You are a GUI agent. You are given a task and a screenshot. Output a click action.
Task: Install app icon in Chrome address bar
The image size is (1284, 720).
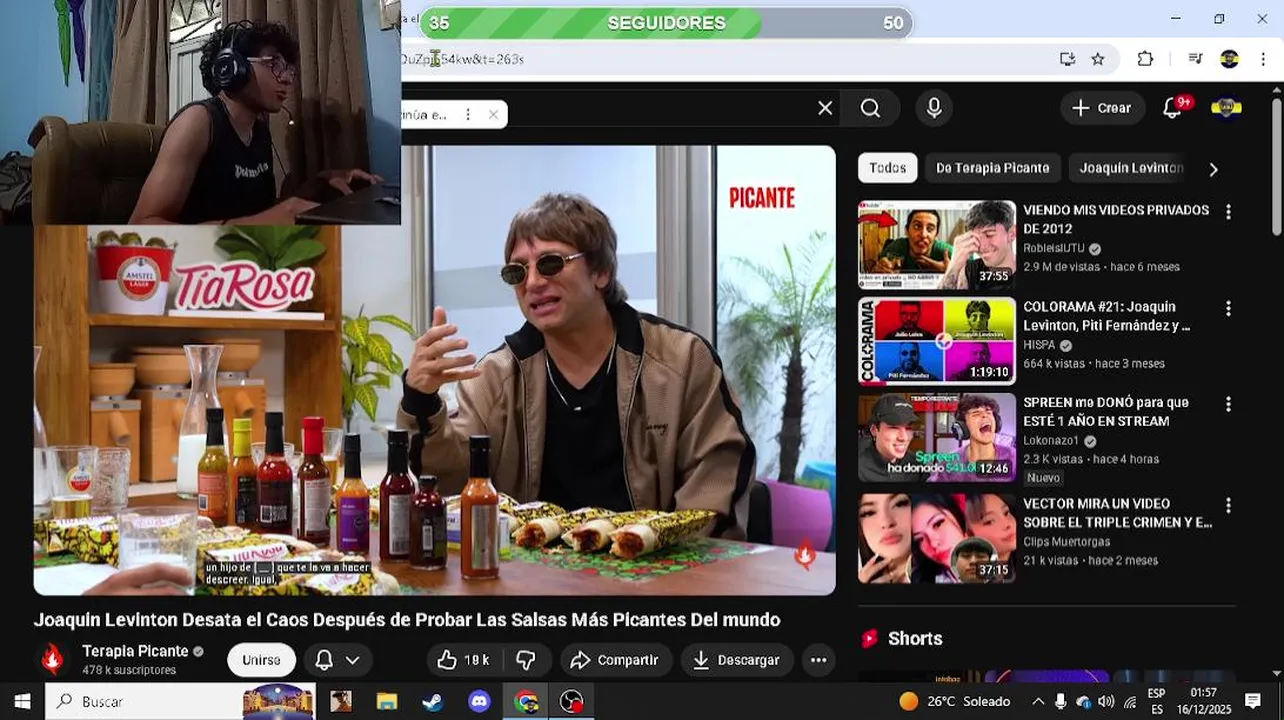click(x=1067, y=59)
